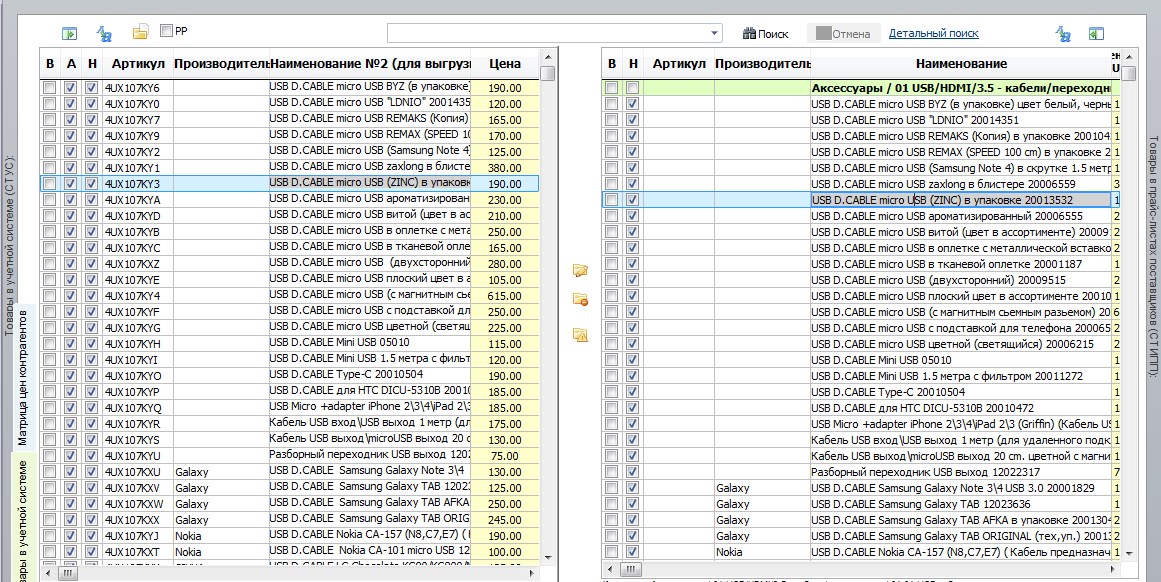This screenshot has height=582, width=1161.
Task: Click Galaxy manufacturer cell for row 4UX107KXW
Action: pyautogui.click(x=221, y=504)
